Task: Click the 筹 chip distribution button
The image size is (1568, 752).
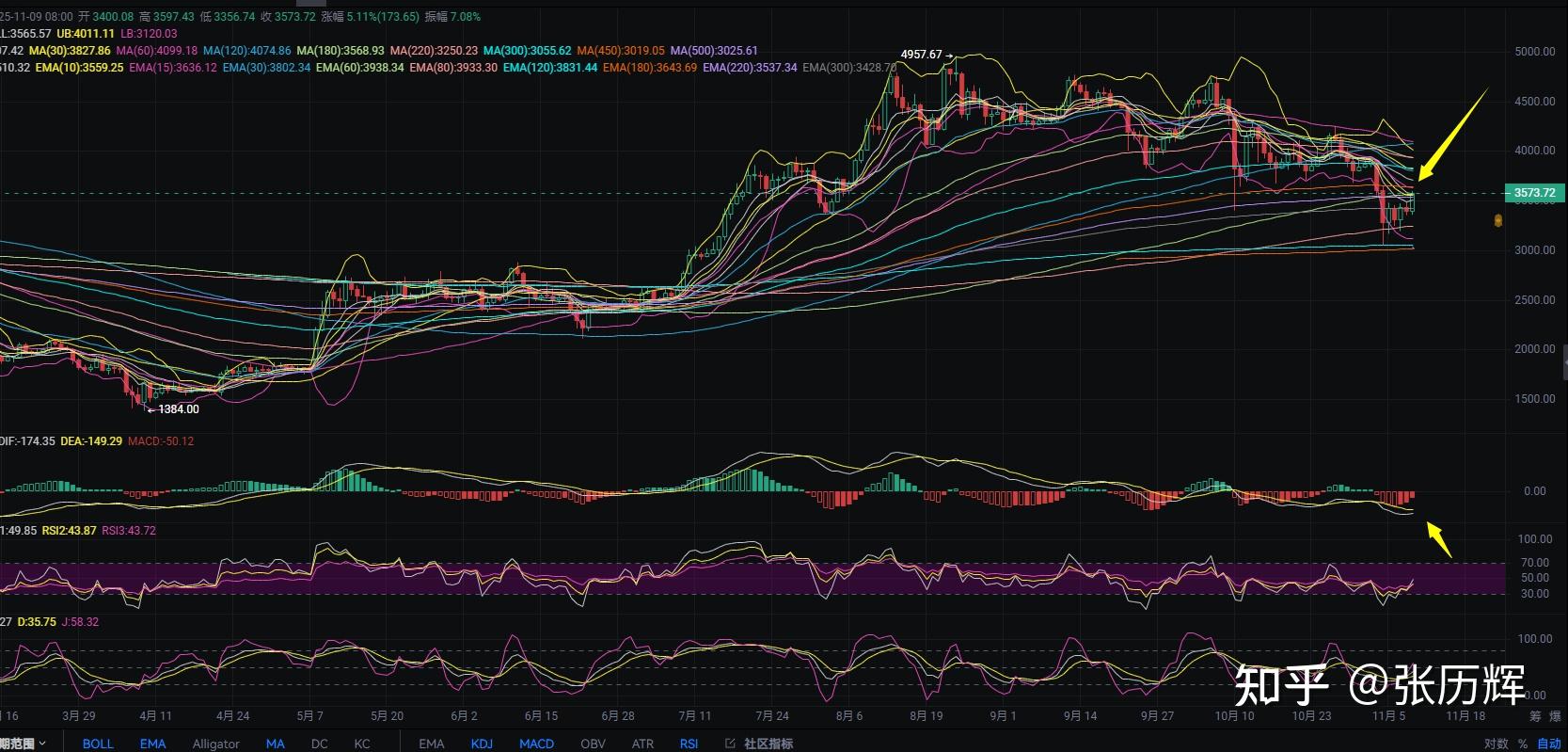Action: click(1535, 716)
